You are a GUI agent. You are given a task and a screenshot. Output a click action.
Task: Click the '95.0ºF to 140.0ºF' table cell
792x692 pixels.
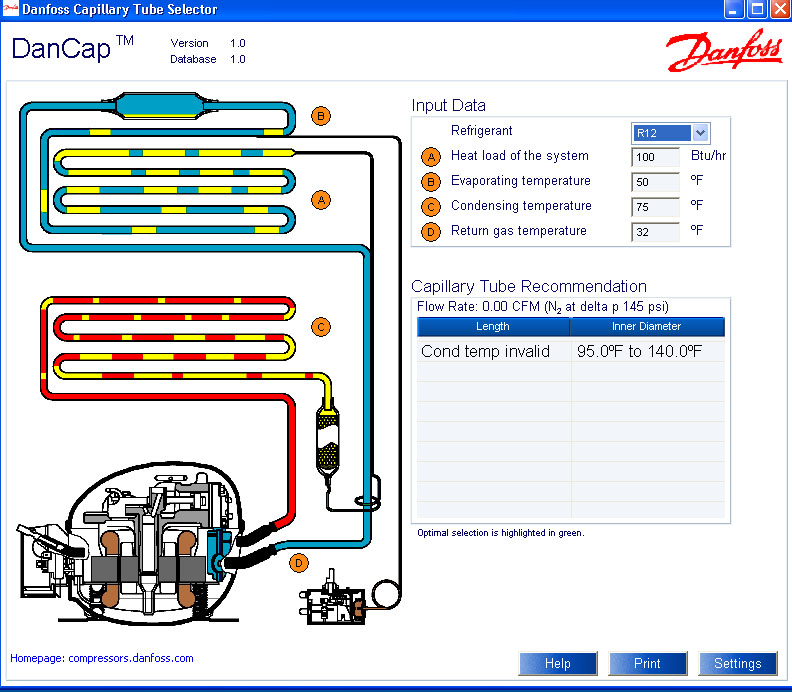click(648, 351)
